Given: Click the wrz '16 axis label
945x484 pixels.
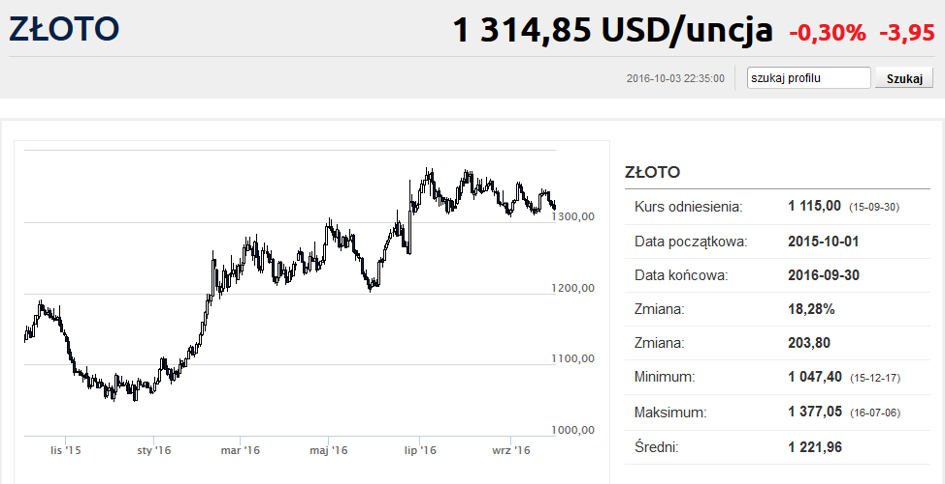Looking at the screenshot, I should pyautogui.click(x=511, y=450).
